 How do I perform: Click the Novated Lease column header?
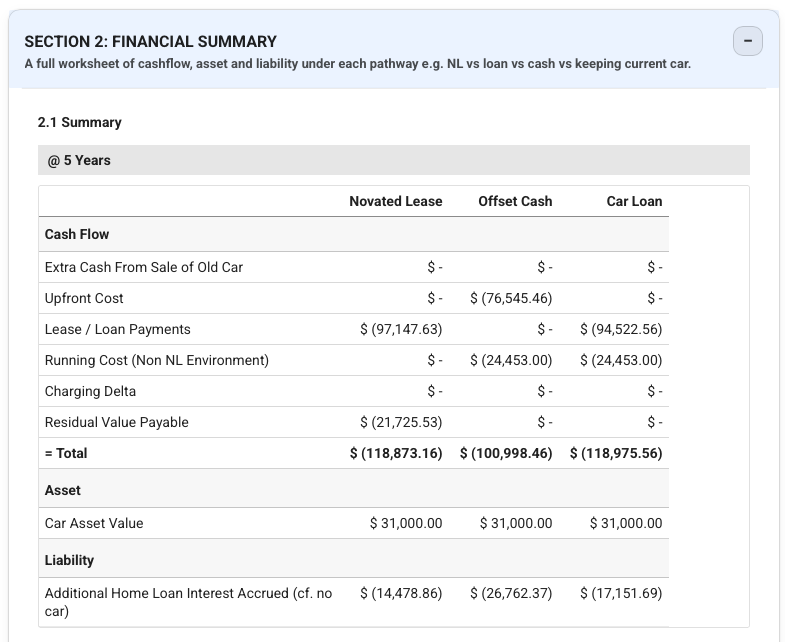[395, 201]
